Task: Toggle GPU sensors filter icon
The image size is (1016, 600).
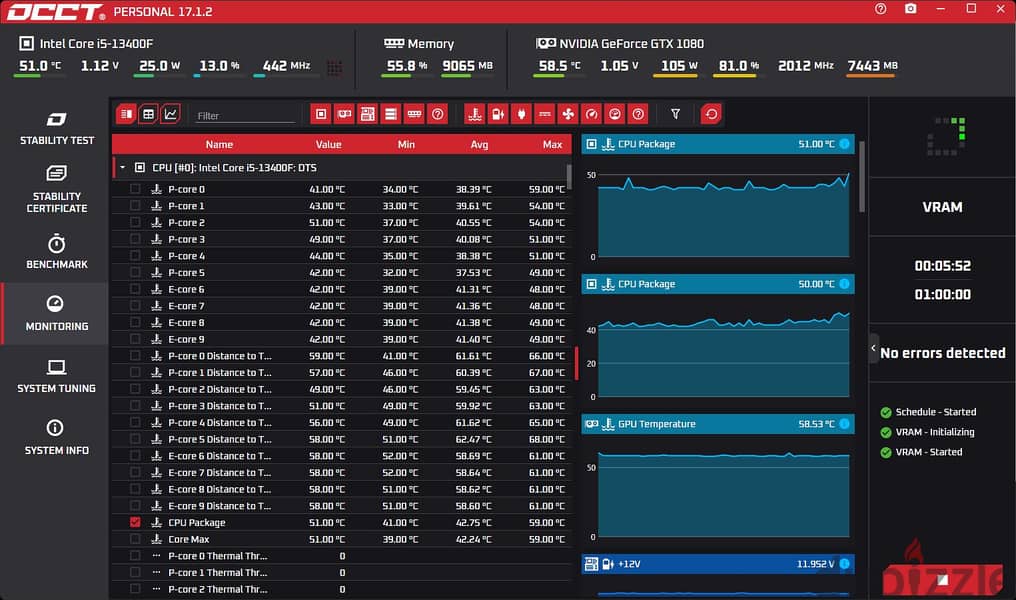Action: coord(344,114)
